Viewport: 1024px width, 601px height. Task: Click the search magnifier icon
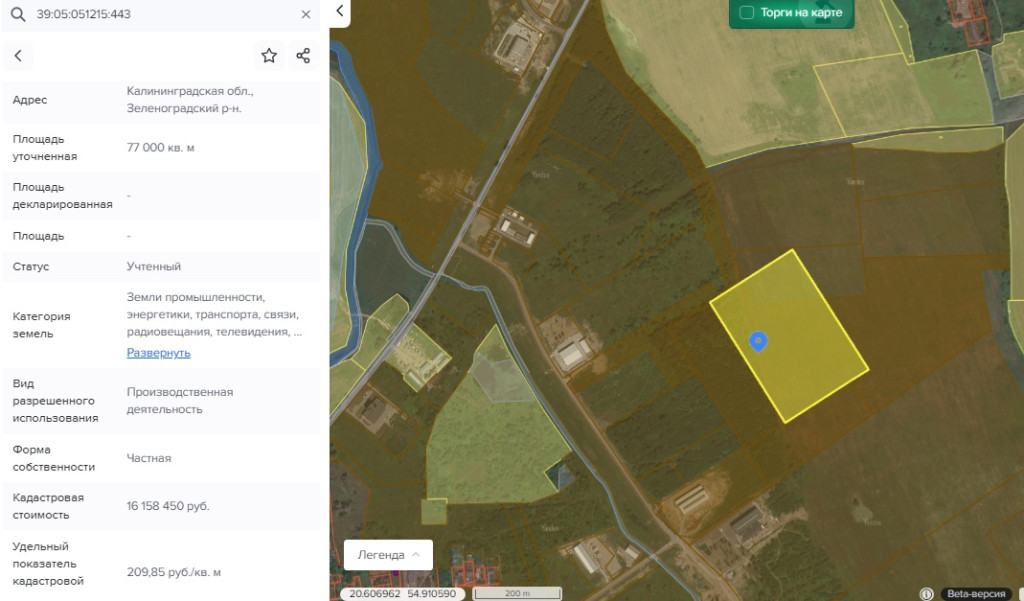click(x=17, y=15)
